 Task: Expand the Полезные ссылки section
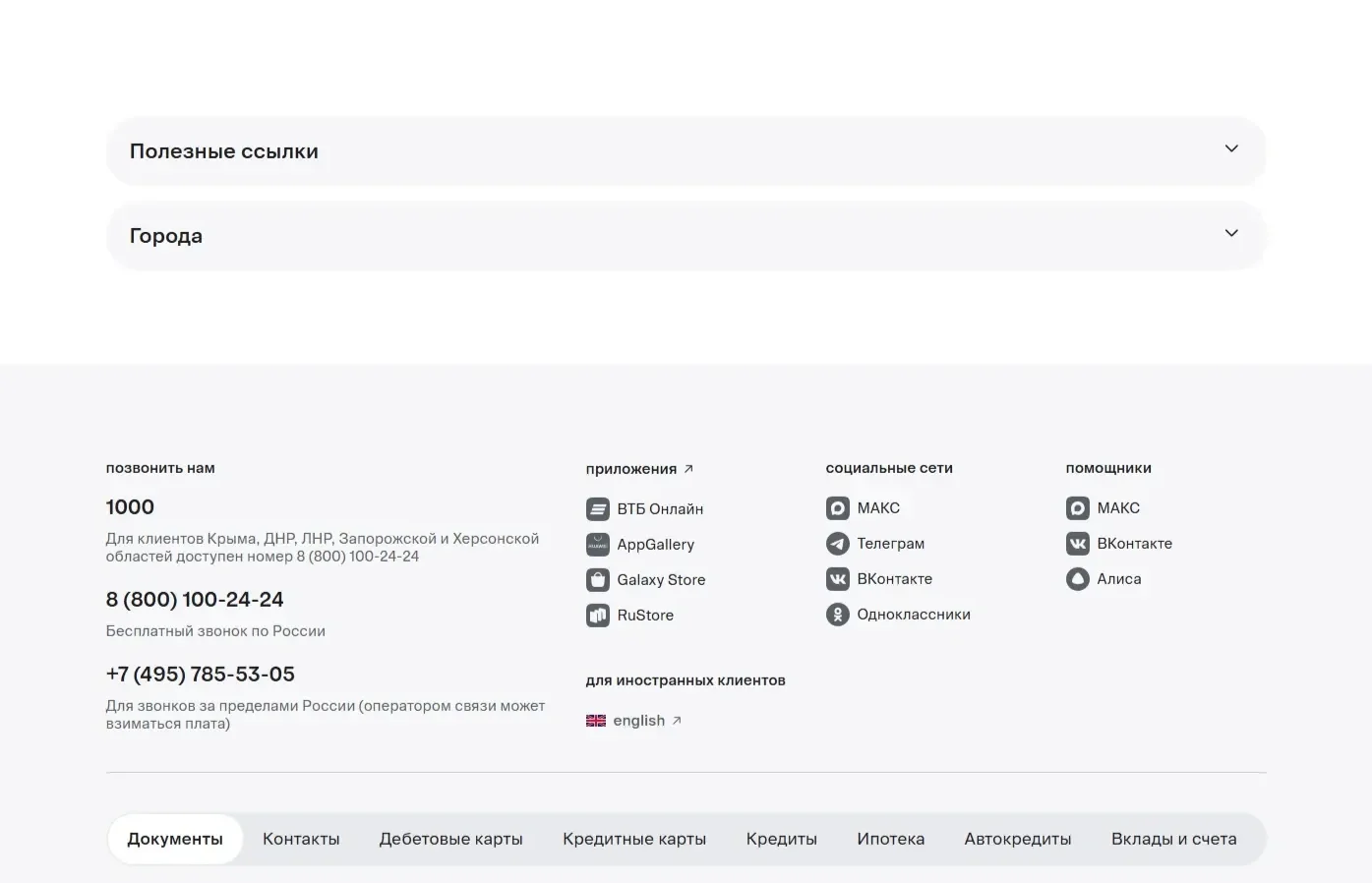pos(686,151)
